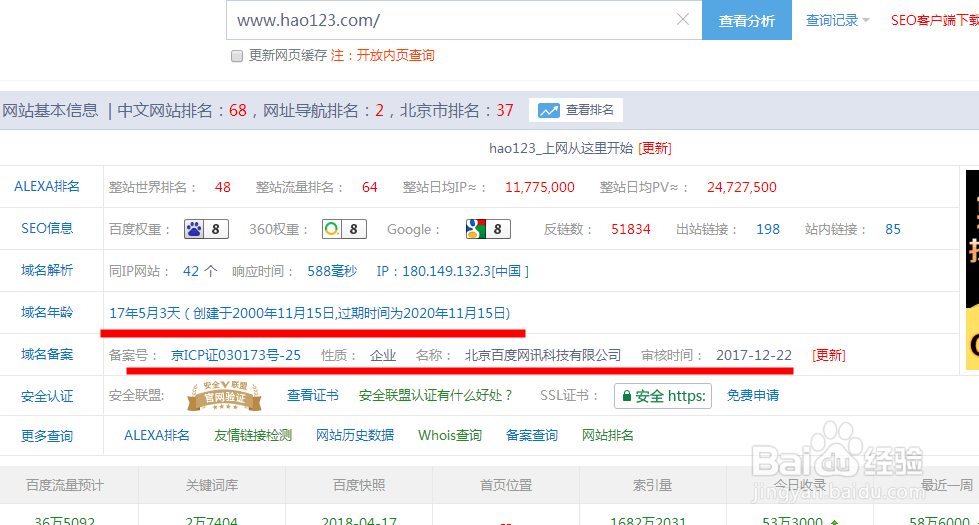Click the 百度快照 column header
The height and width of the screenshot is (525, 979).
[x=359, y=485]
